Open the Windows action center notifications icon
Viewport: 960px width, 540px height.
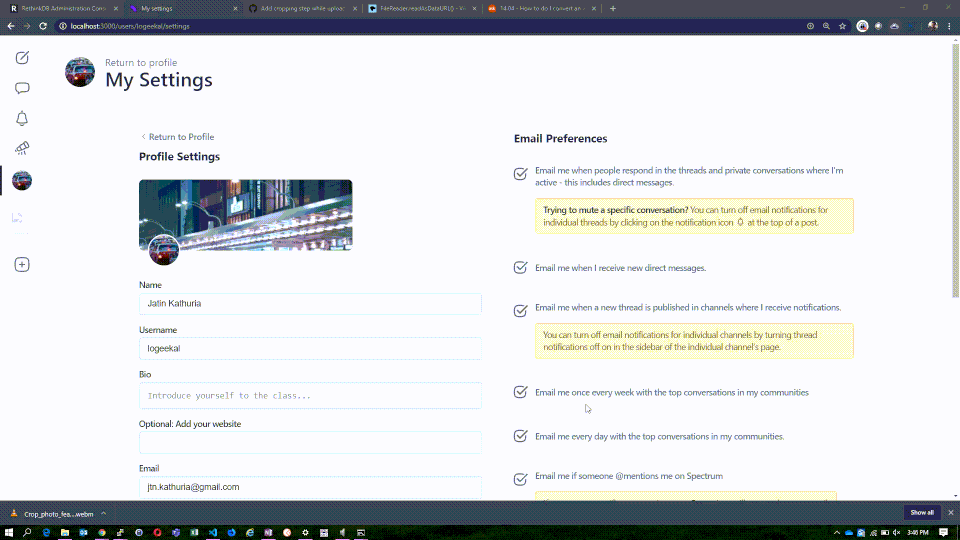coord(943,533)
